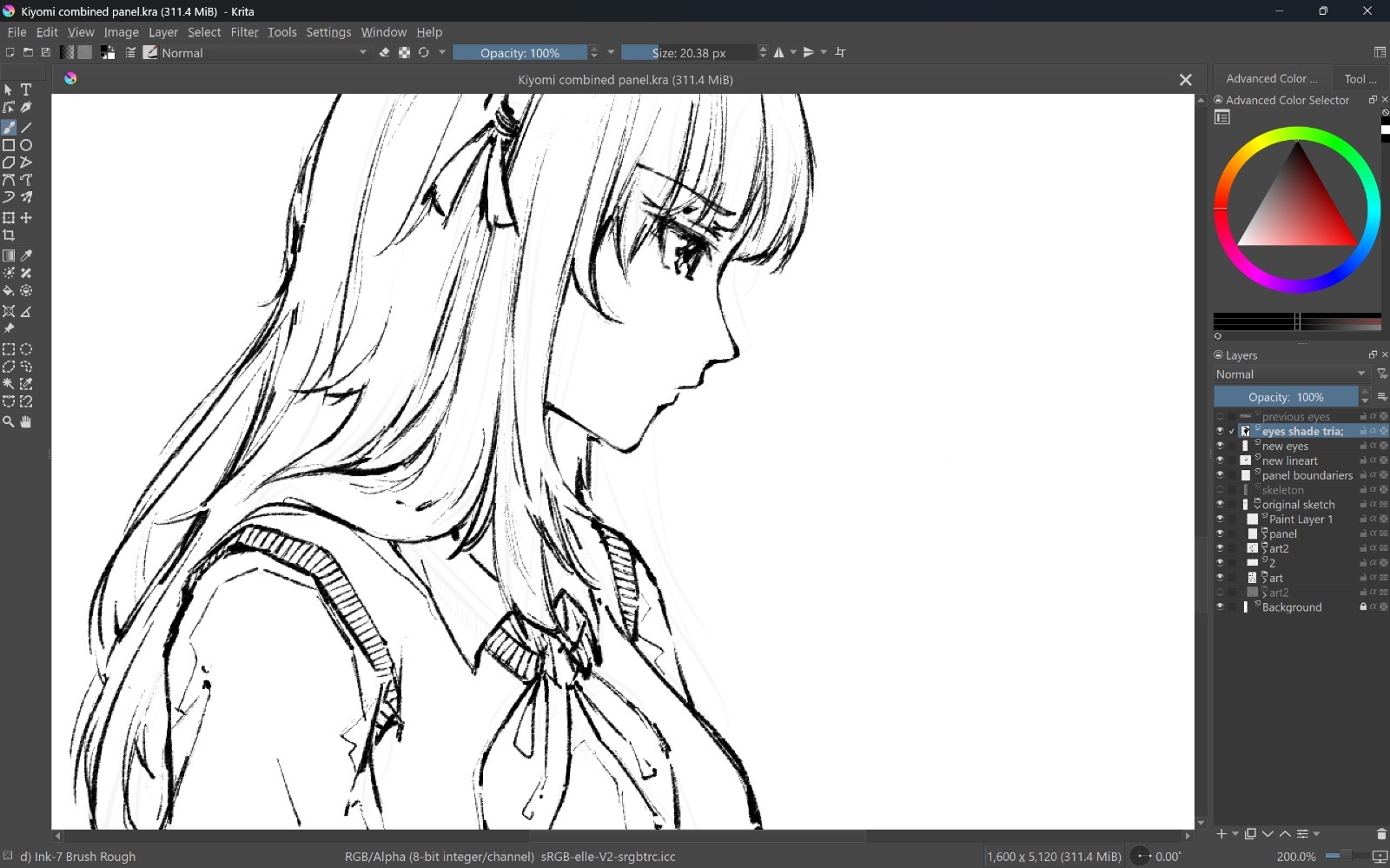Switch to the Tool options tab

pyautogui.click(x=1360, y=79)
